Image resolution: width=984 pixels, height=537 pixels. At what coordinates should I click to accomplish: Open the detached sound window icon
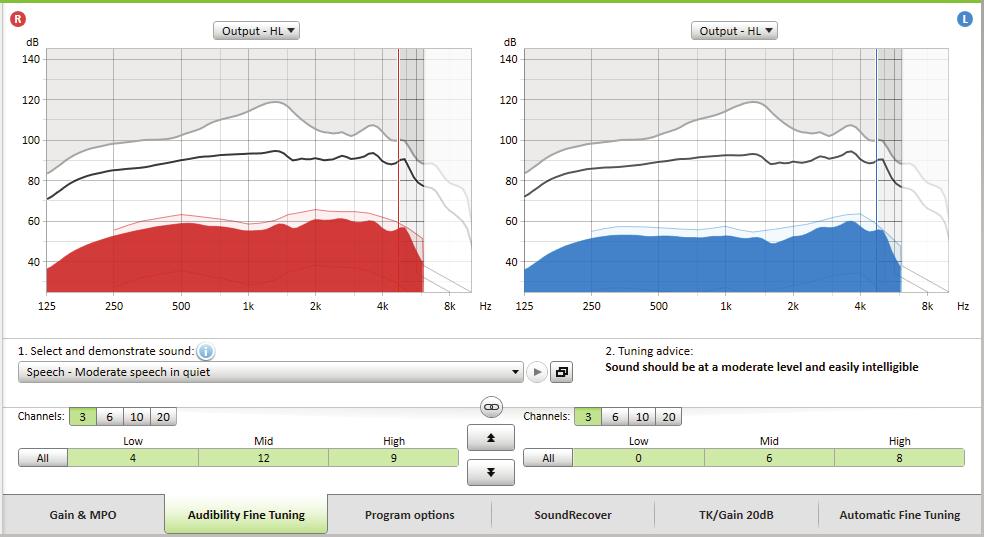[x=562, y=372]
